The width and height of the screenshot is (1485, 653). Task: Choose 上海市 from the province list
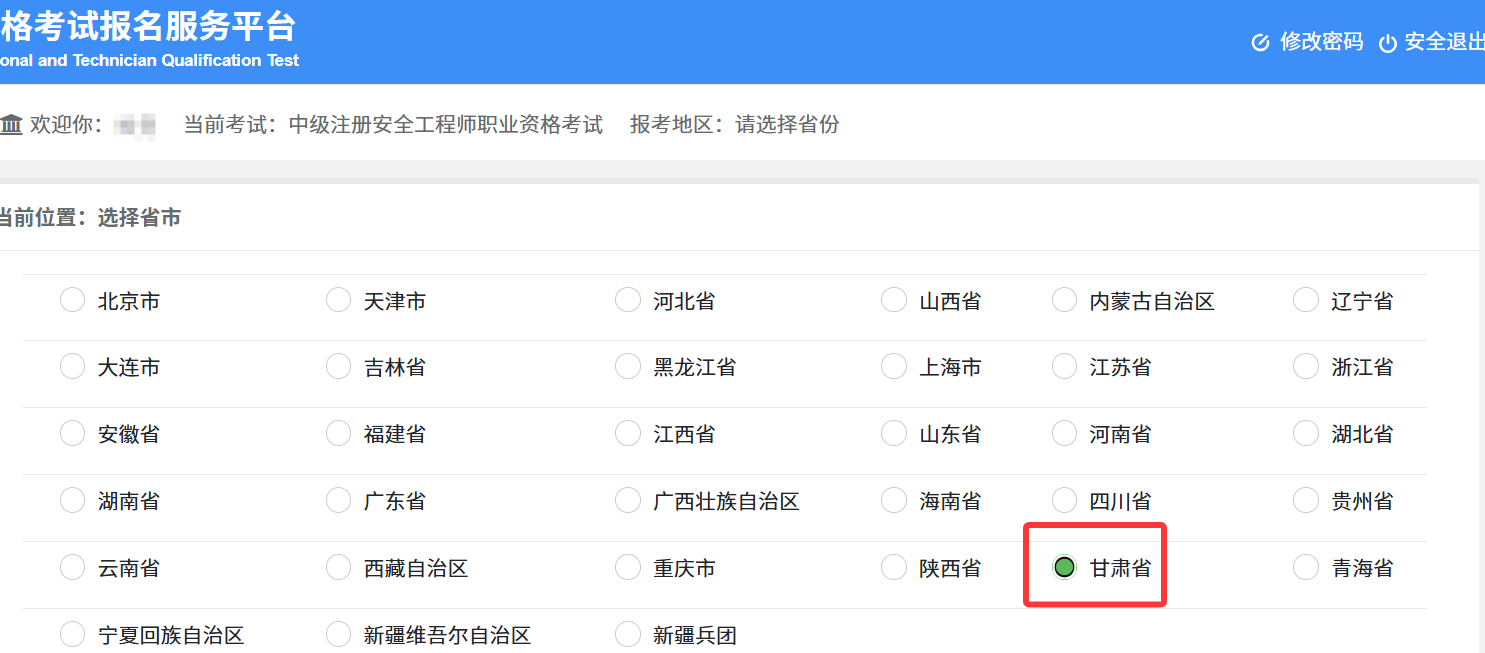[x=892, y=366]
